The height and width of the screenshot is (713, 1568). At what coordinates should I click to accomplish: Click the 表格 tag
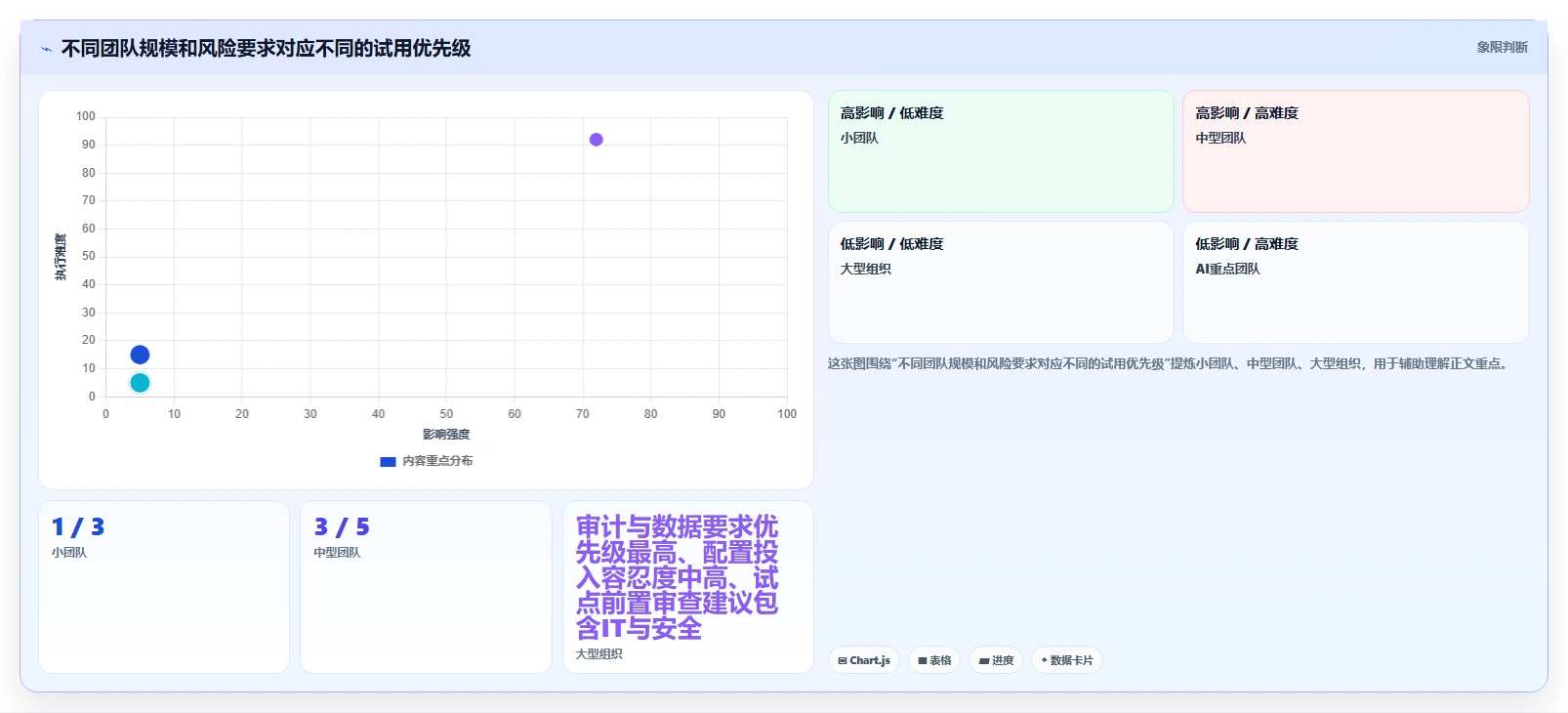pyautogui.click(x=934, y=660)
